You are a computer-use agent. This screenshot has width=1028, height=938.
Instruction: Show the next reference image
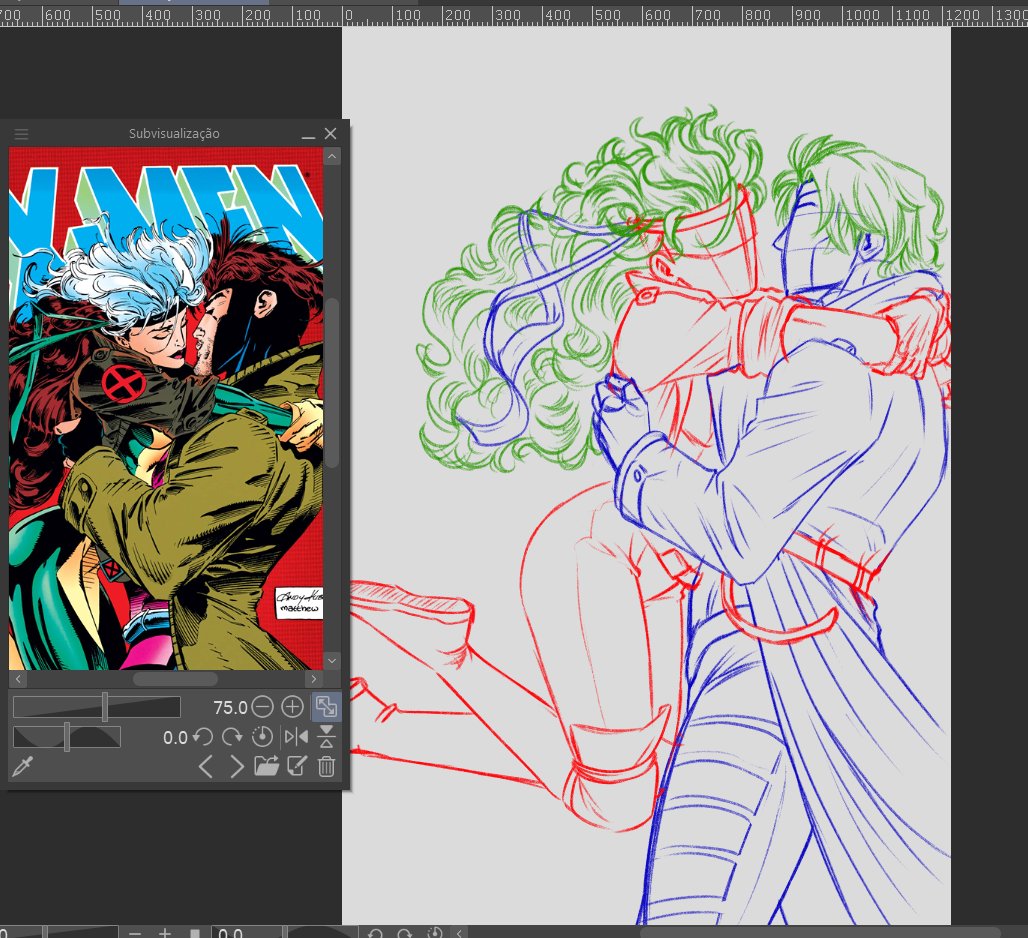236,766
